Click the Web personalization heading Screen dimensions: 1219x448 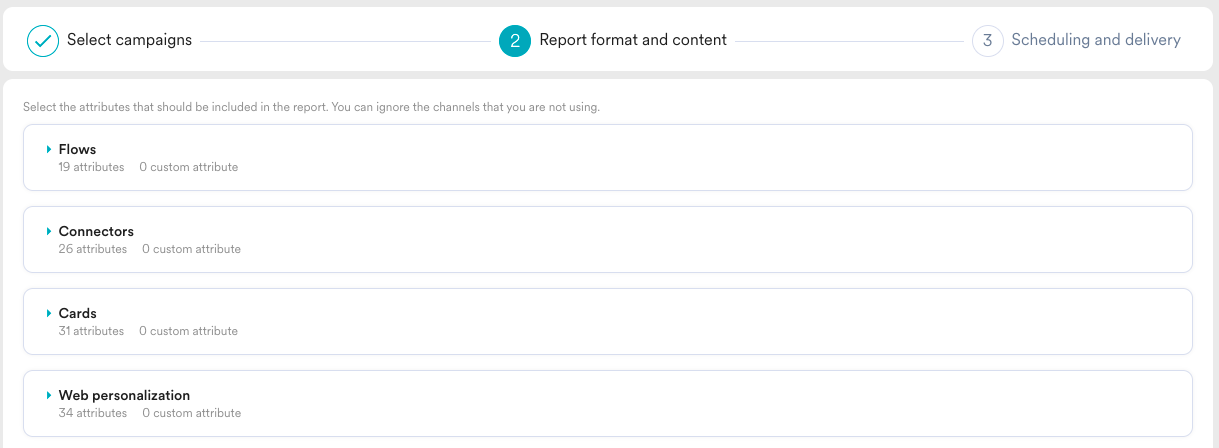[x=124, y=395]
